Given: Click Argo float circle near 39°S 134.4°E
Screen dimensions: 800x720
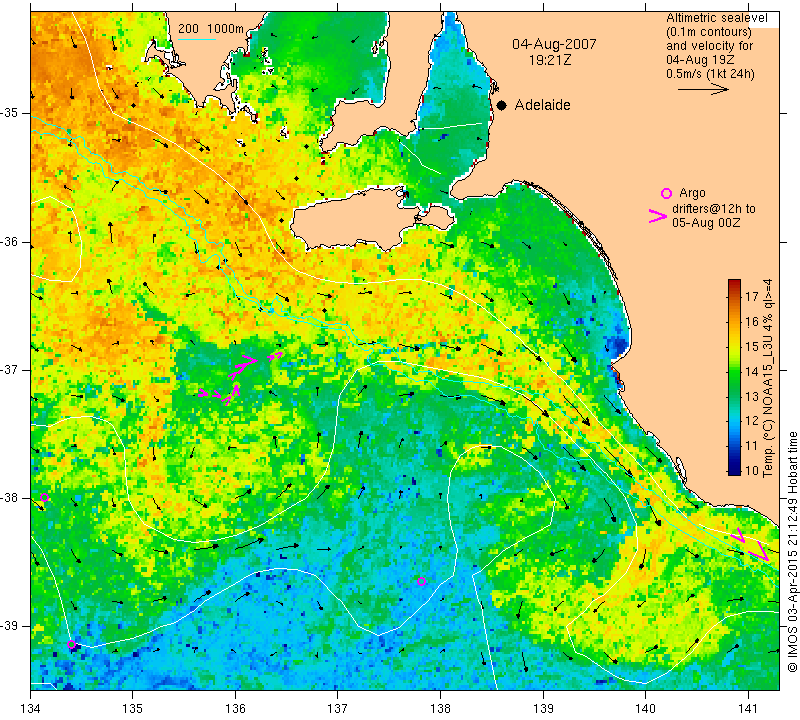Looking at the screenshot, I should click(71, 644).
